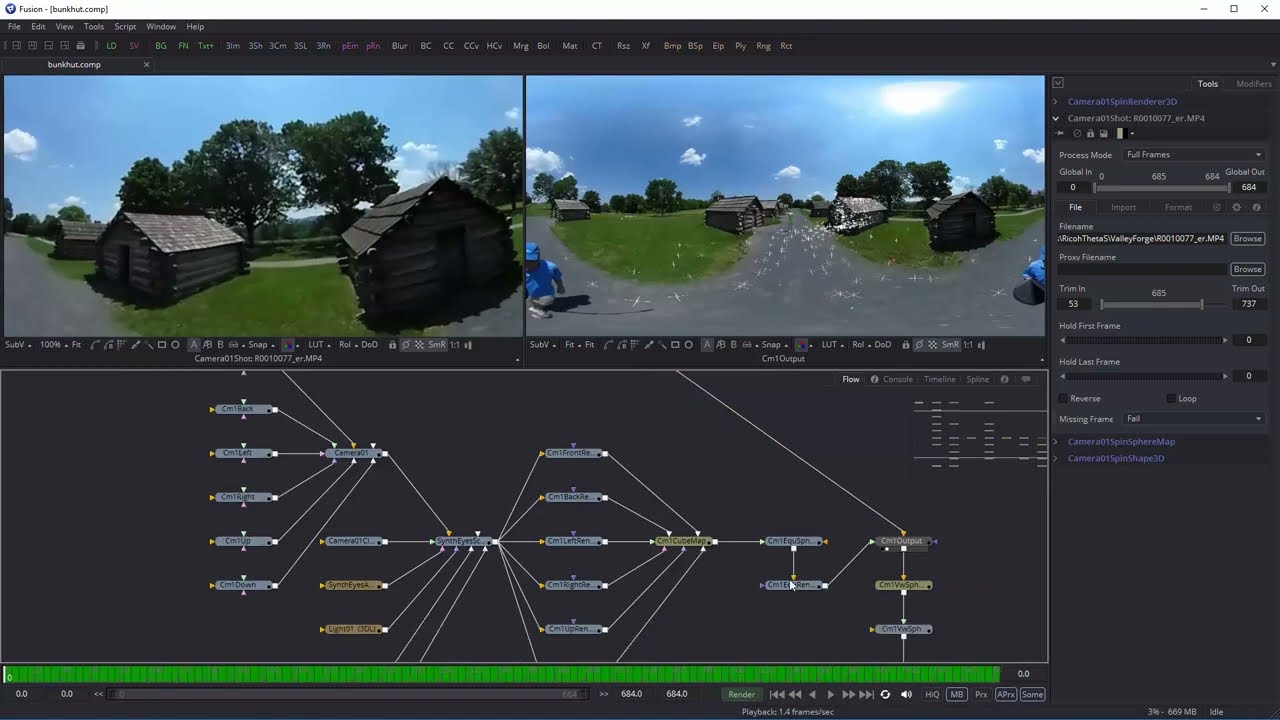This screenshot has height=720, width=1280.
Task: Open the Snap dropdown in the left viewer
Action: point(261,345)
